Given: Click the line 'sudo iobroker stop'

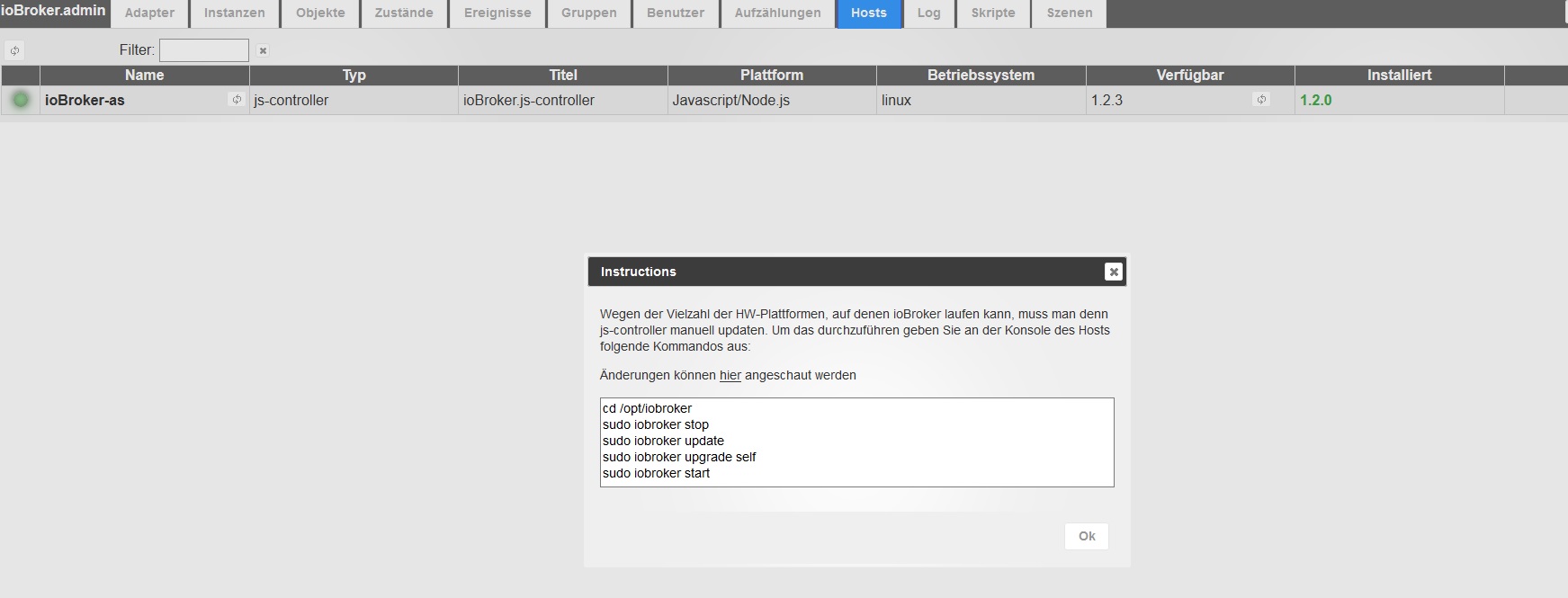Looking at the screenshot, I should pos(656,424).
